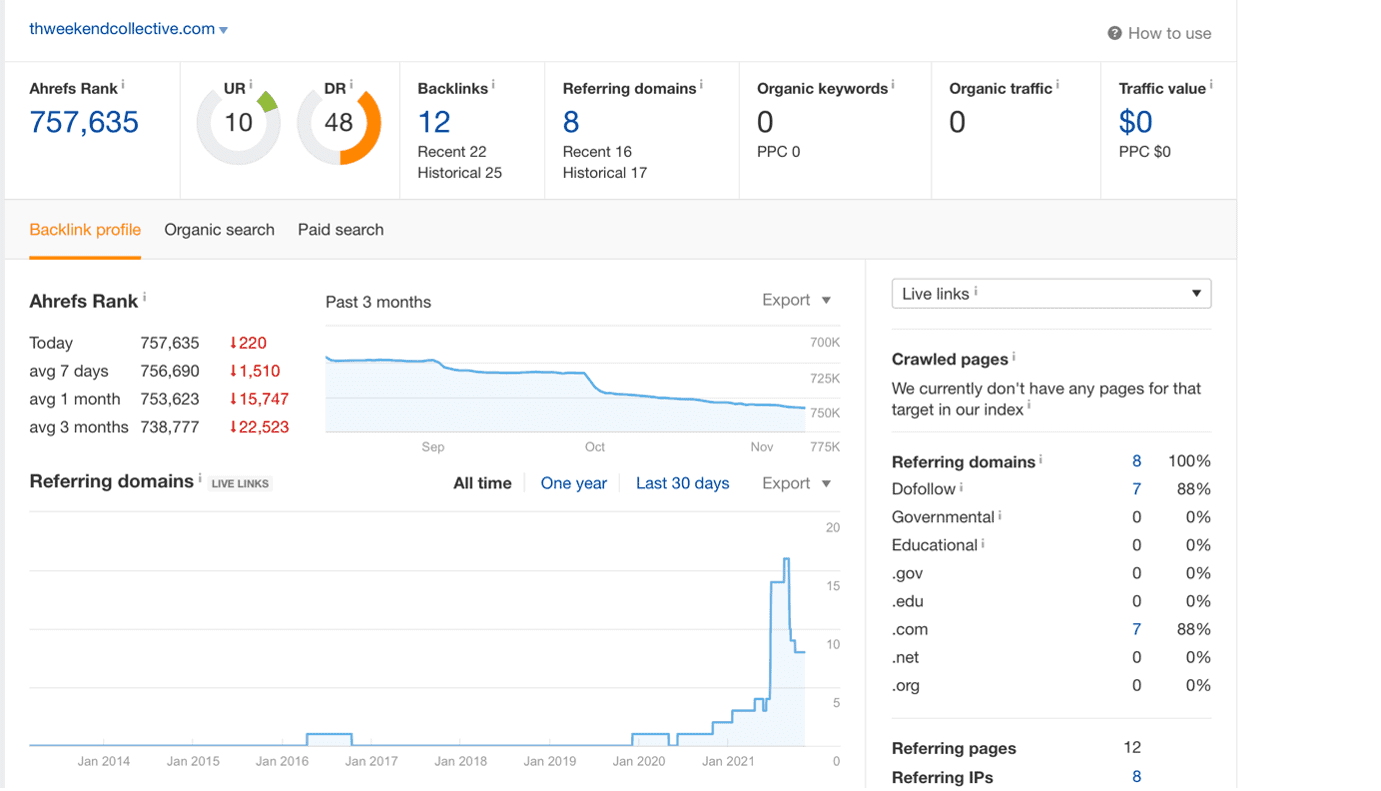Click the info icon beside UR
The width and height of the screenshot is (1381, 791).
click(x=251, y=85)
